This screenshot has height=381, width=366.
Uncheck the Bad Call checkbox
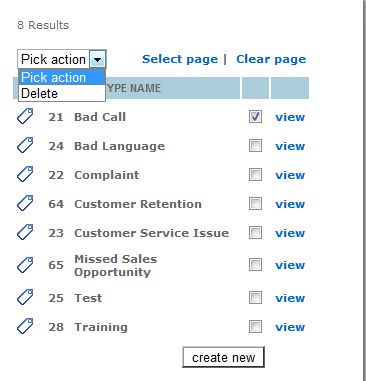(x=255, y=117)
